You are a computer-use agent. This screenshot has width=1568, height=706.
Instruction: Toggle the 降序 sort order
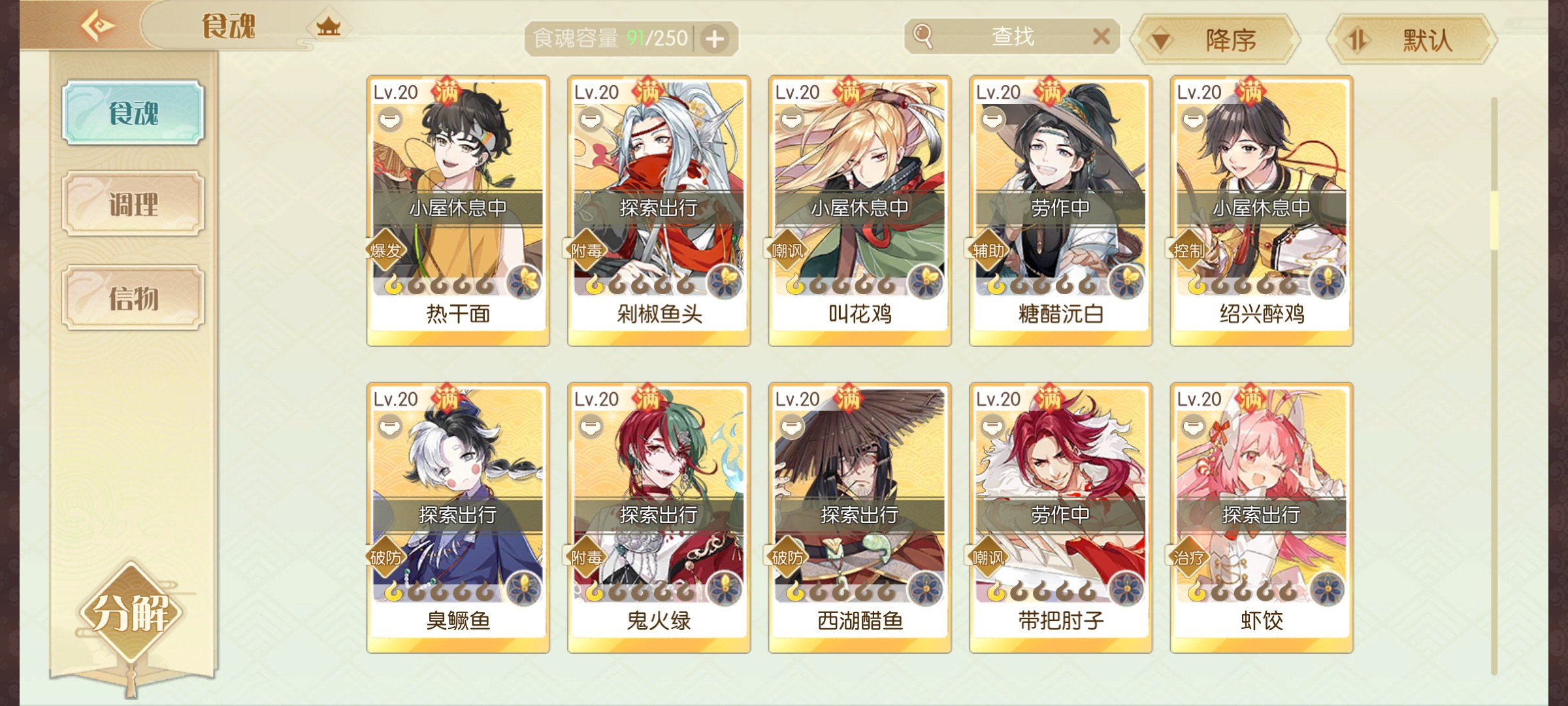(x=1215, y=40)
